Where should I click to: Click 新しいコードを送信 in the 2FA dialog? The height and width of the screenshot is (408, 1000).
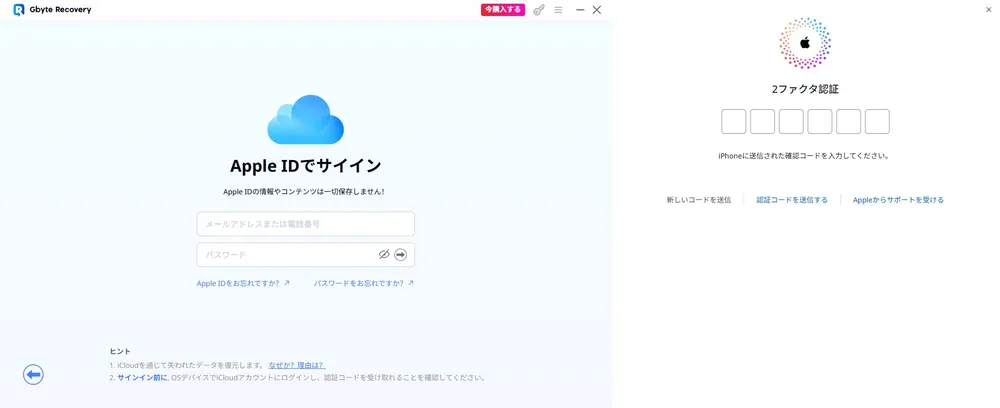(x=698, y=200)
